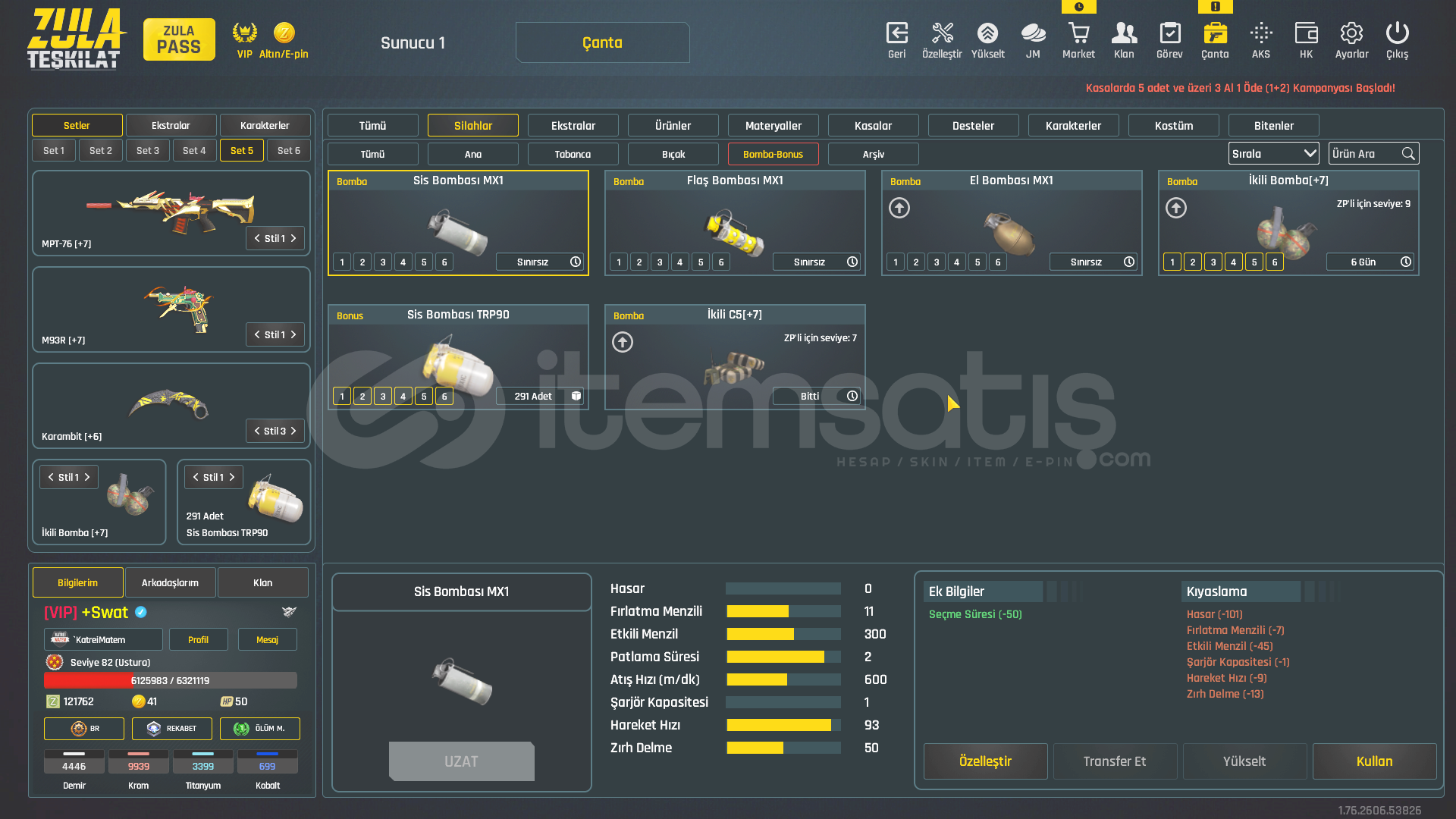This screenshot has width=1456, height=819.
Task: Switch to Arkadaşlarım tab
Action: 171,582
